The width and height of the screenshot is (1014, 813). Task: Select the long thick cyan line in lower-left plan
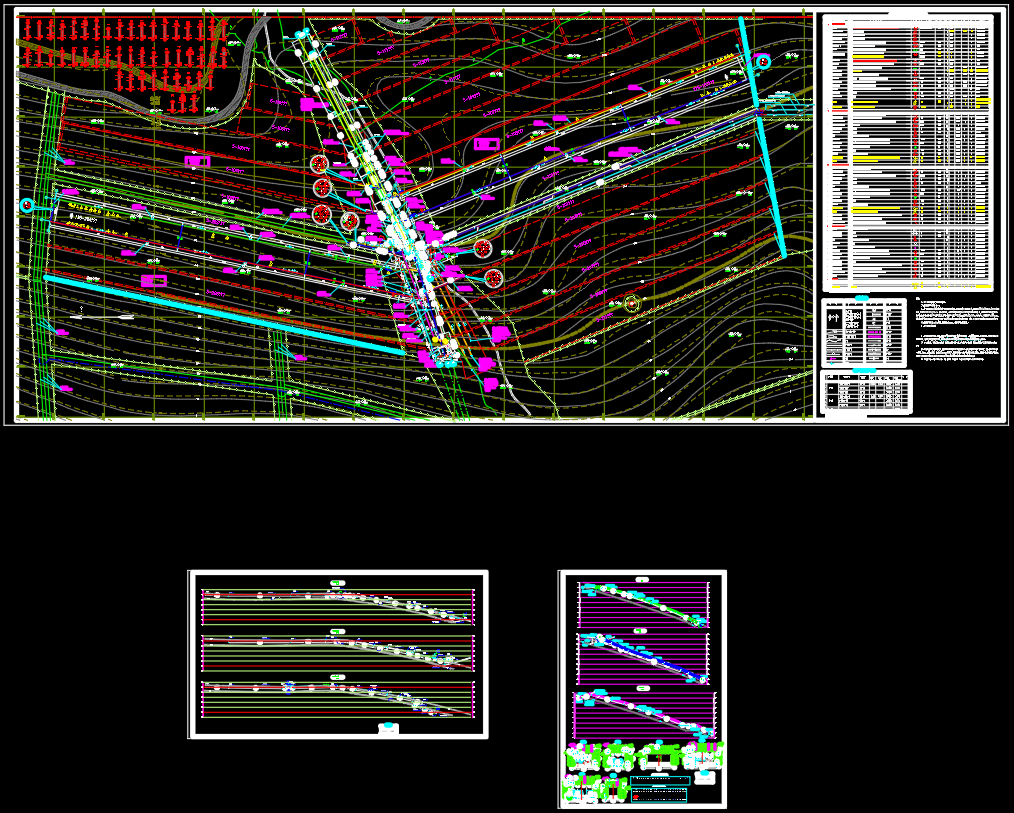(x=224, y=315)
